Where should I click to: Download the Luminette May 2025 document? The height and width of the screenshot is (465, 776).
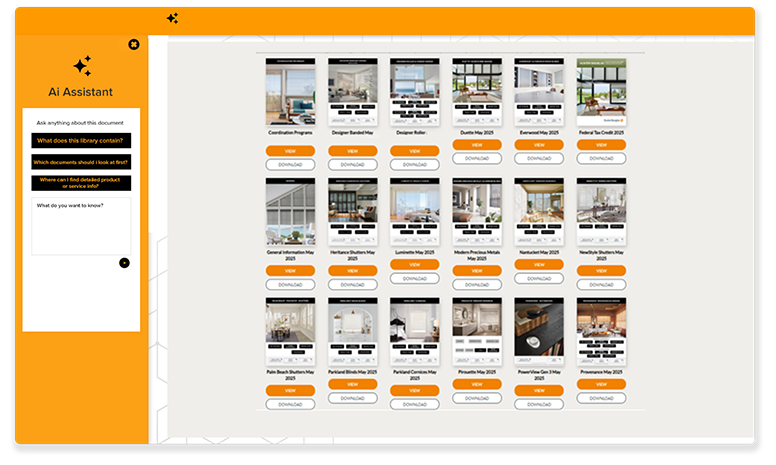click(415, 279)
